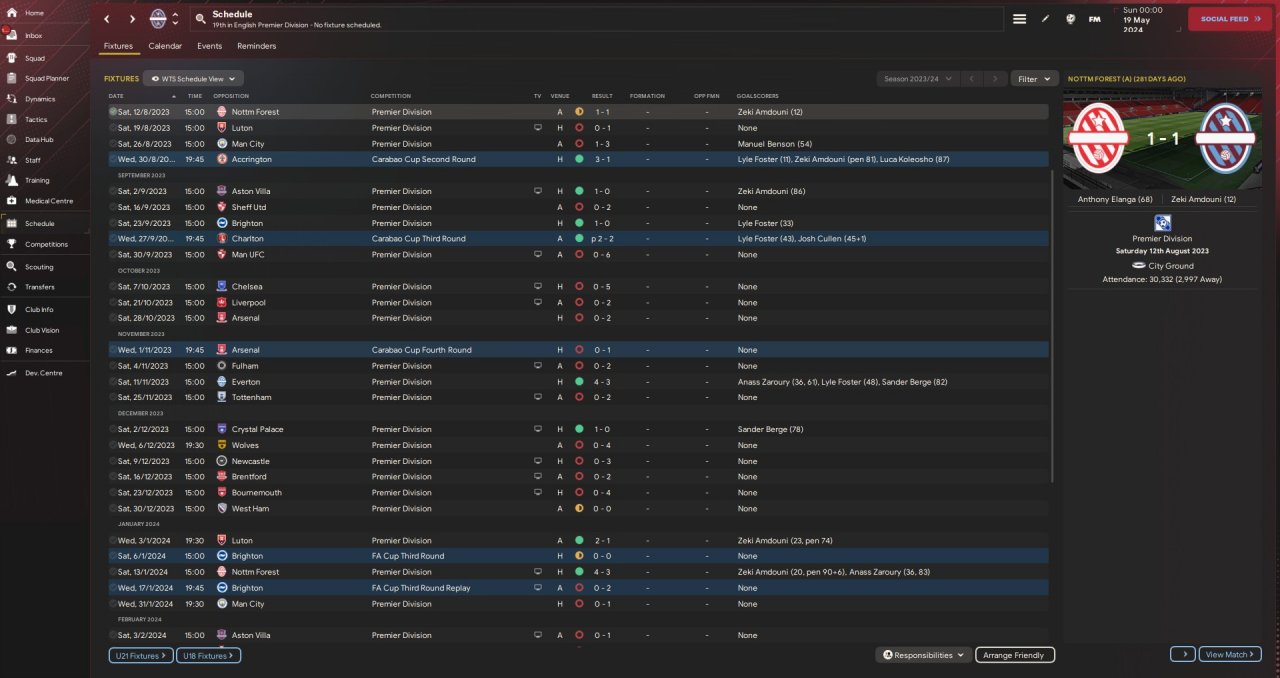1280x678 pixels.
Task: Go forward with the right navigation arrow
Action: (x=132, y=19)
